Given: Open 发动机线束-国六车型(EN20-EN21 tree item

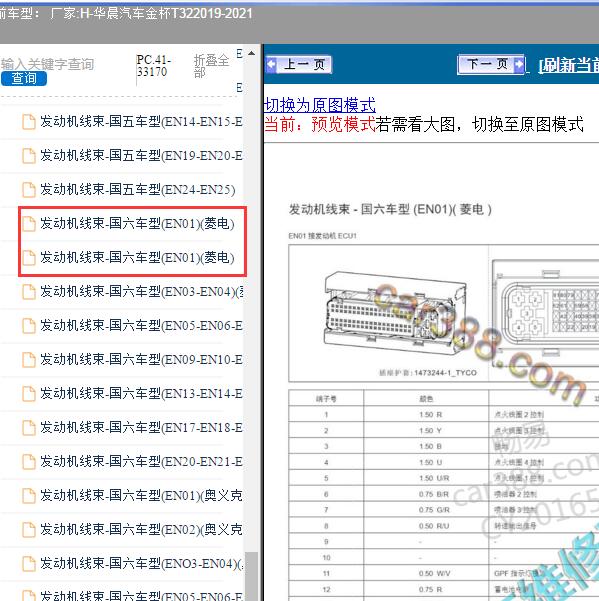Looking at the screenshot, I should (x=141, y=461).
